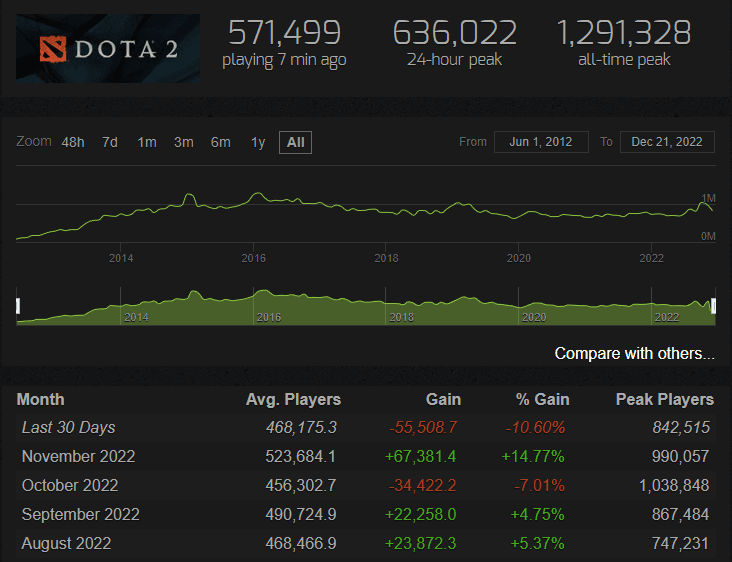Grab the right navigator range handle
The width and height of the screenshot is (732, 562).
point(713,306)
